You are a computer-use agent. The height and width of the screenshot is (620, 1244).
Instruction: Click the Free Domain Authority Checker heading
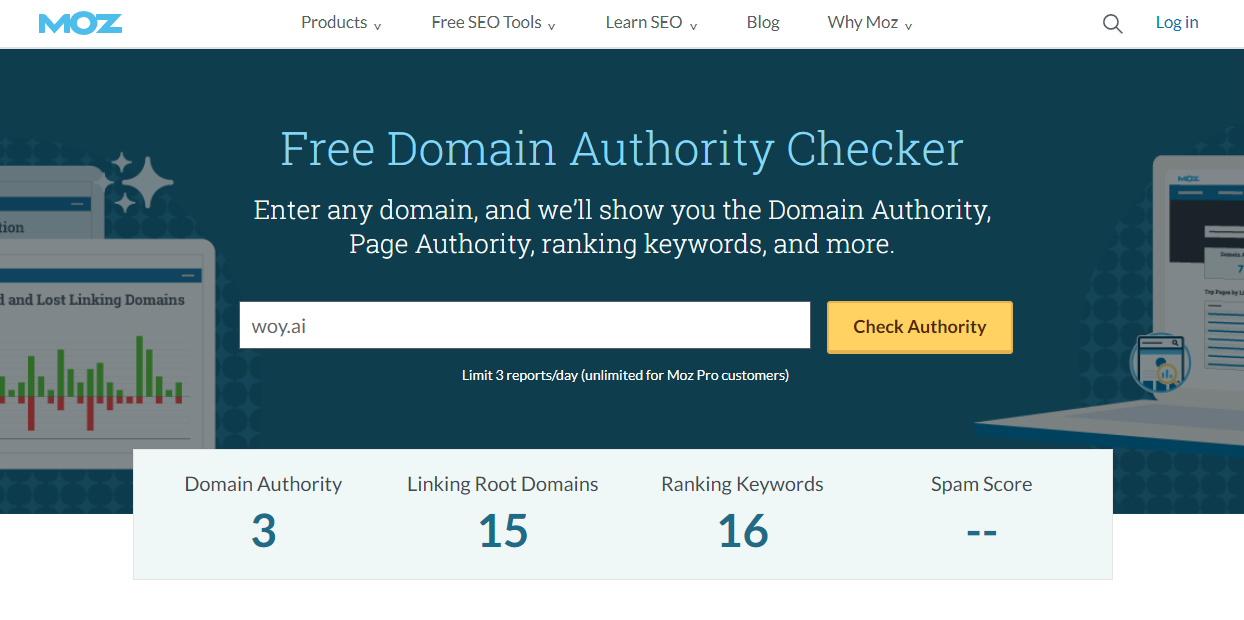click(622, 149)
